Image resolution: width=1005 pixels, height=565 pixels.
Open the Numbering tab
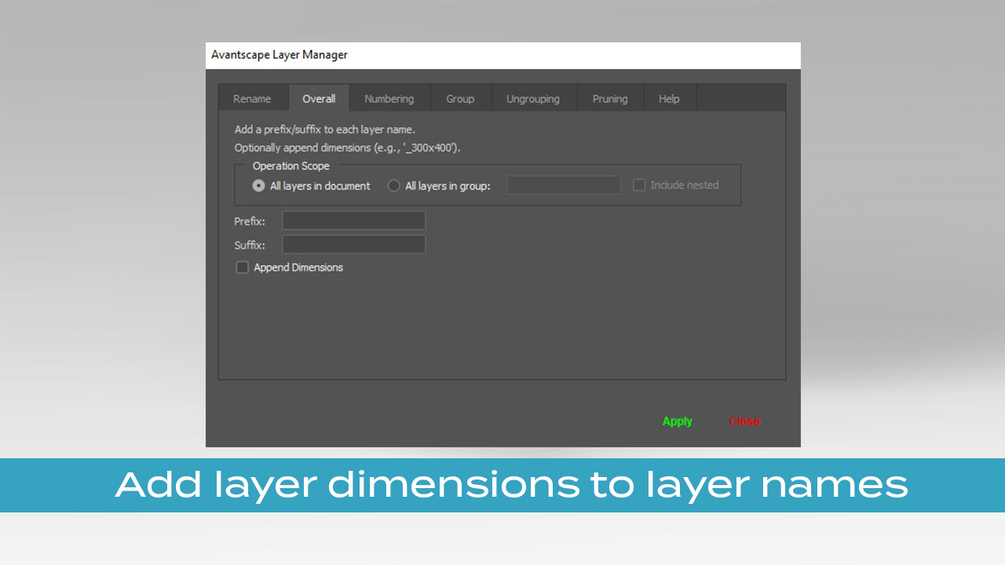(x=389, y=99)
